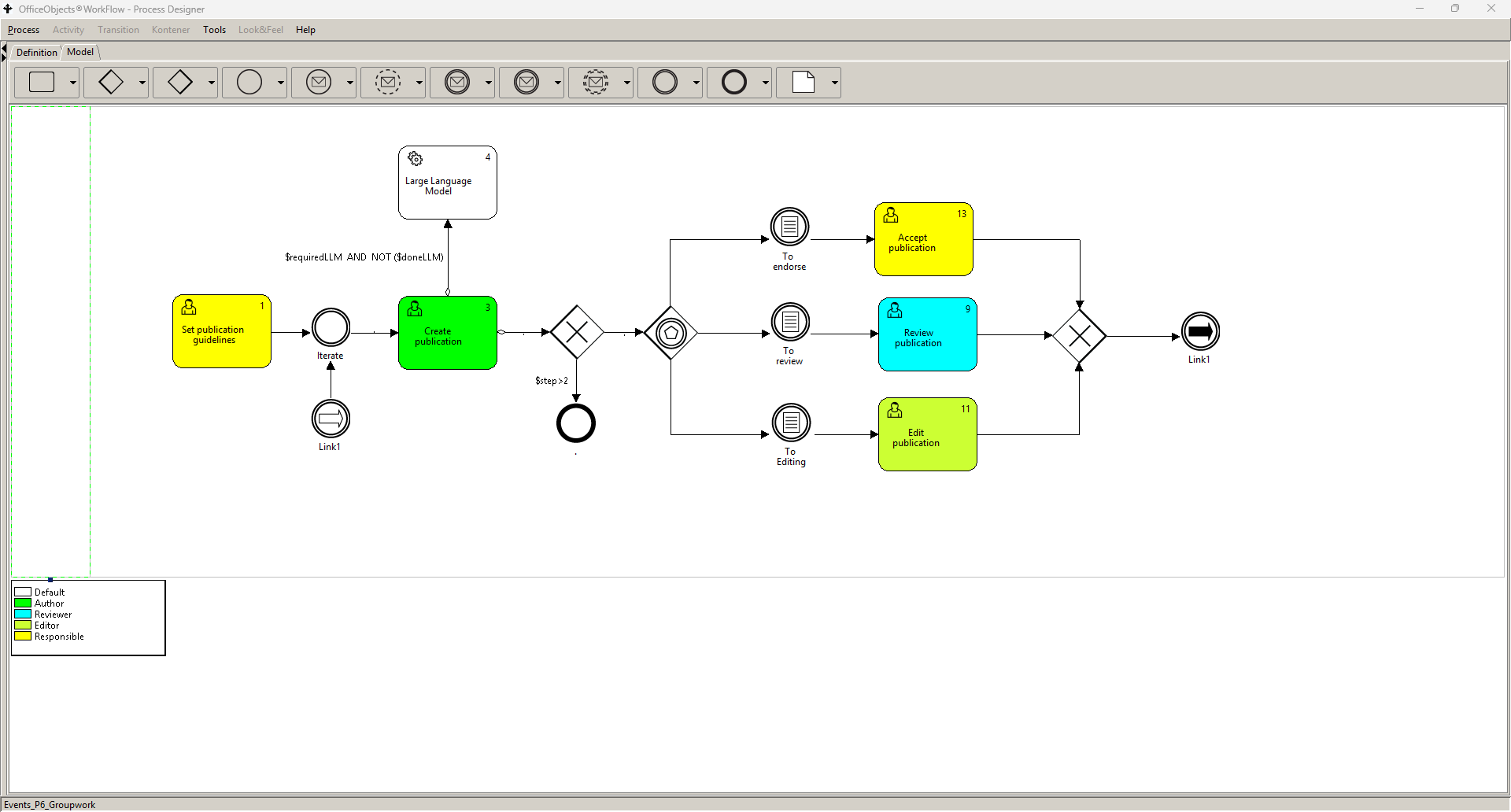Select the second diamond gateway tool

[x=180, y=82]
